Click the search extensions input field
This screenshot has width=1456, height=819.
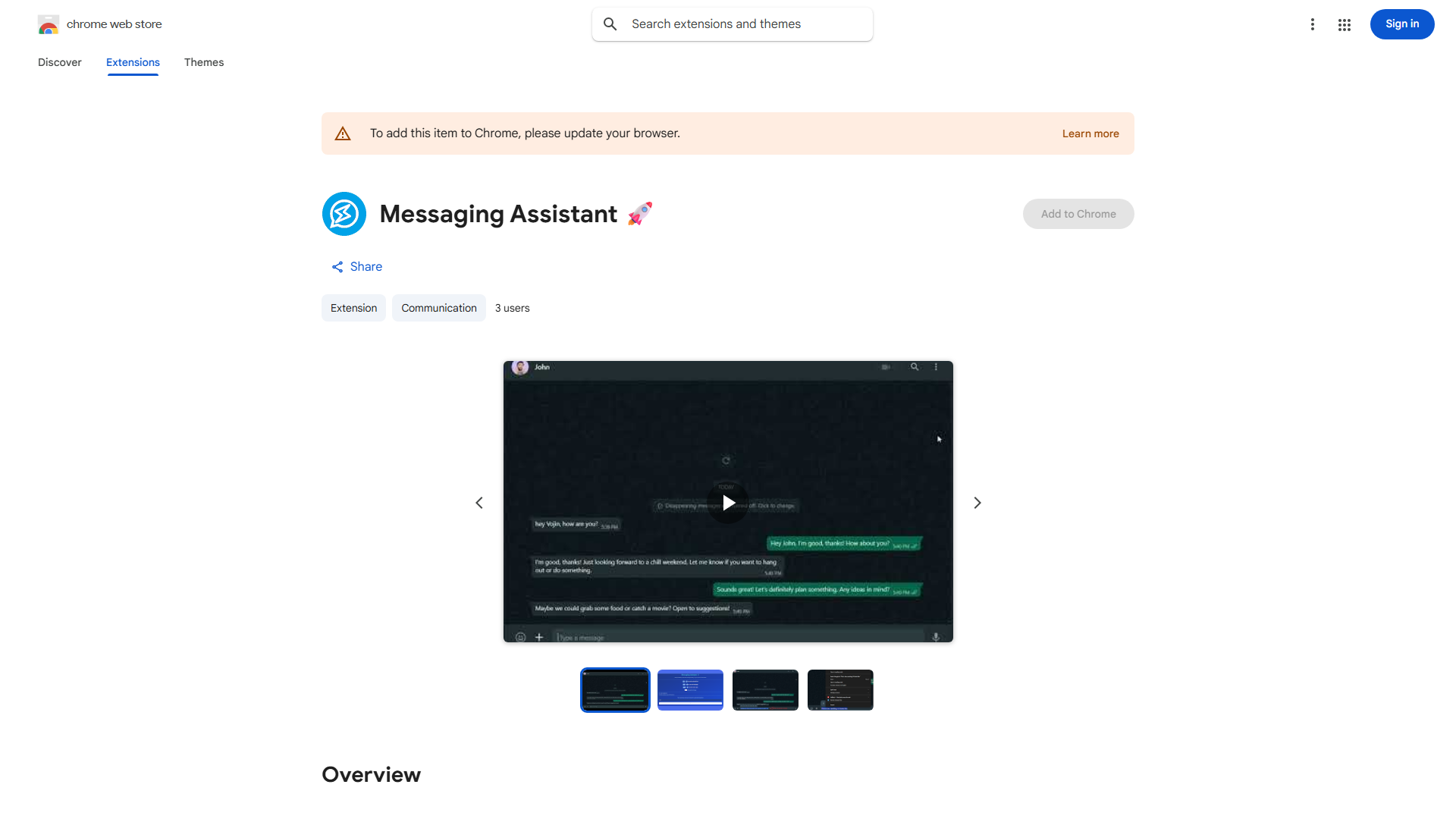[x=732, y=24]
